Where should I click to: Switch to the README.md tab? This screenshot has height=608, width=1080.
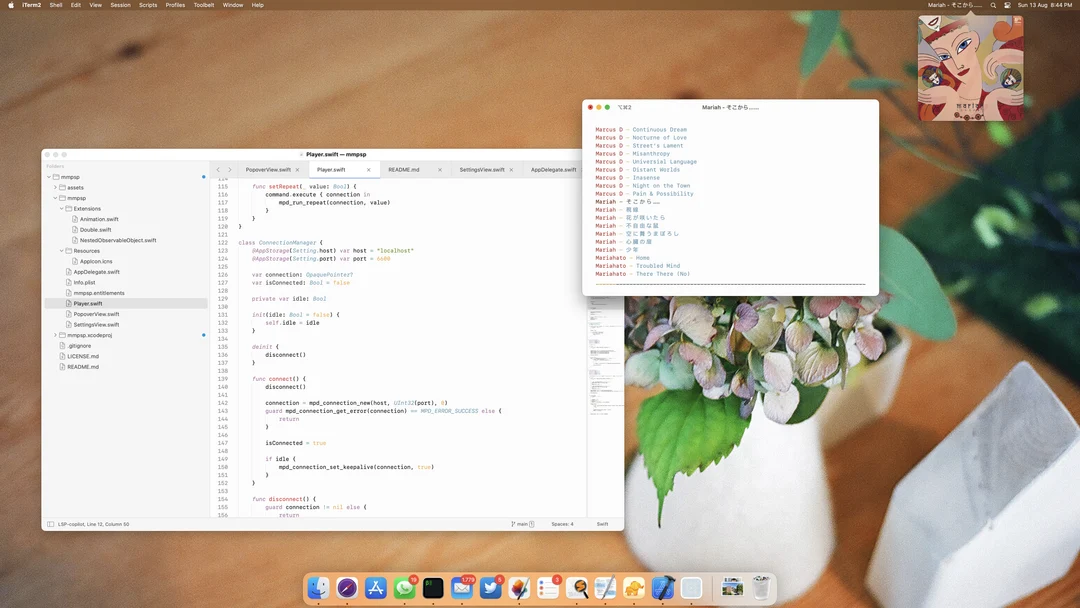[405, 169]
